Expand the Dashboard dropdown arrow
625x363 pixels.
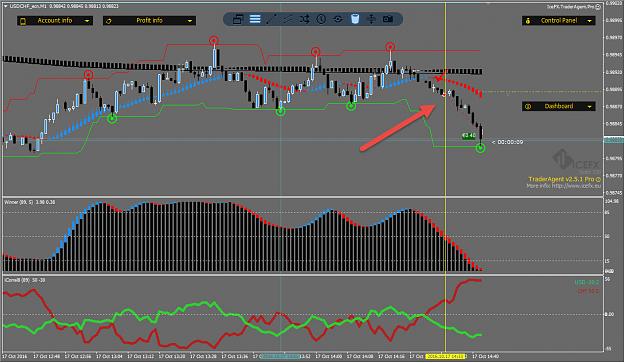coord(590,106)
